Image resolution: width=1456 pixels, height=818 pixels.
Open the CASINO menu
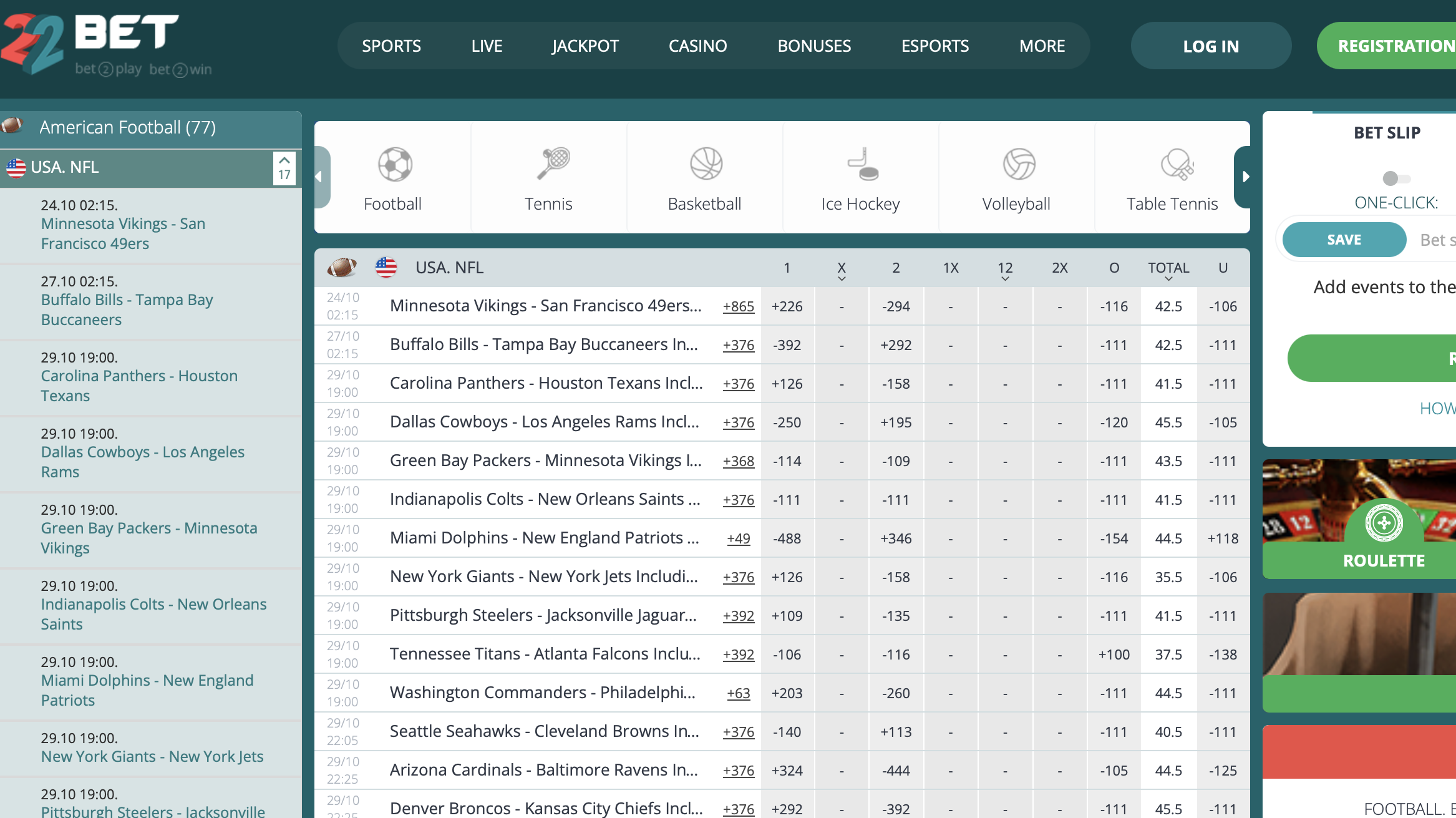(x=697, y=46)
